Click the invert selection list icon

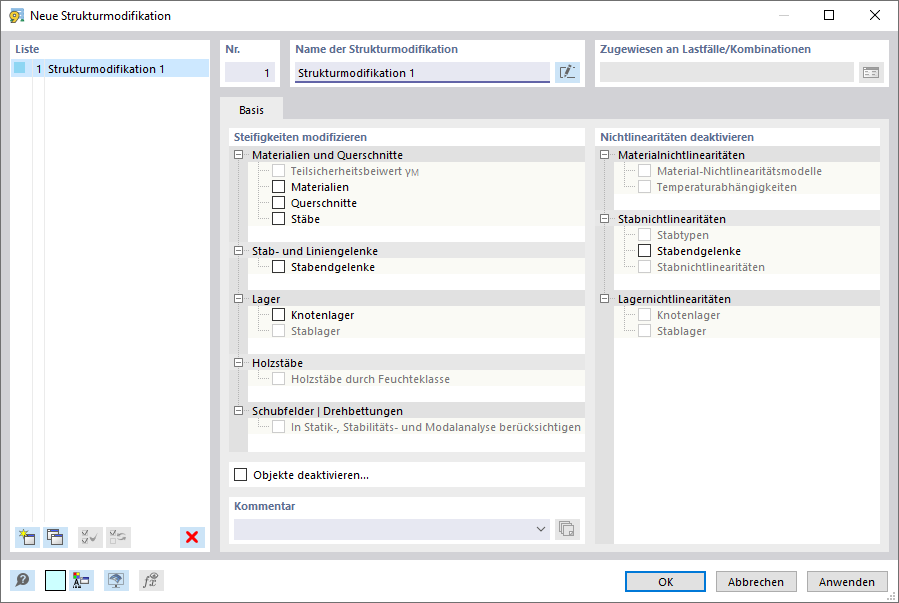(x=119, y=537)
